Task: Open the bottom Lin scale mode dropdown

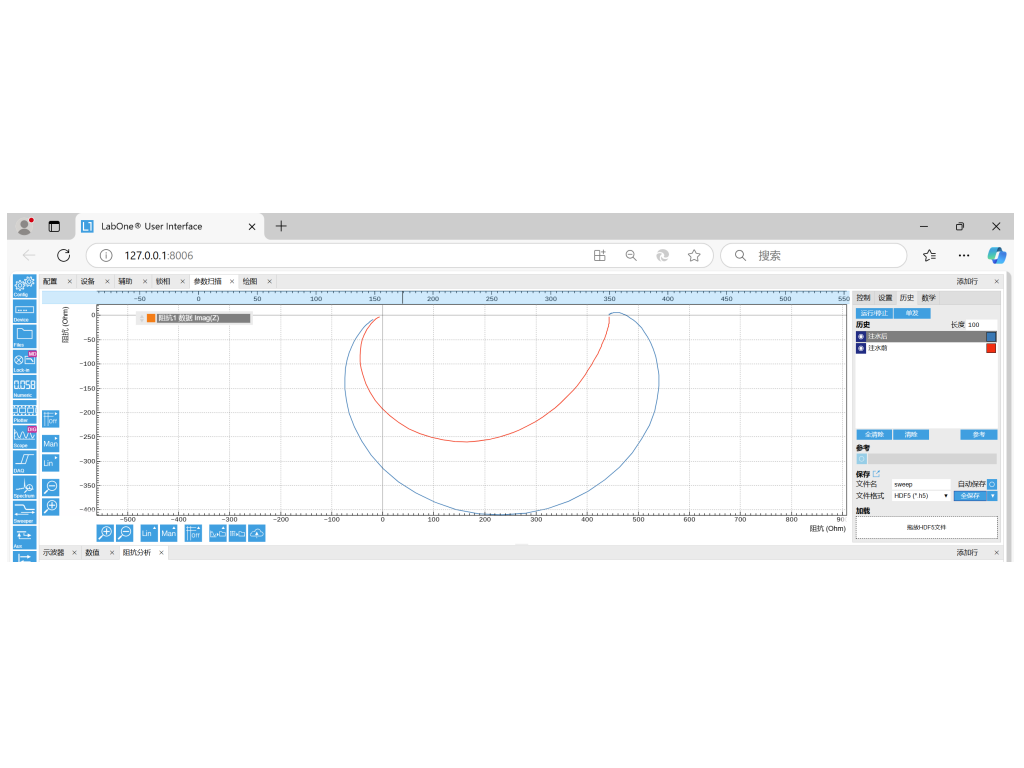Action: (149, 533)
